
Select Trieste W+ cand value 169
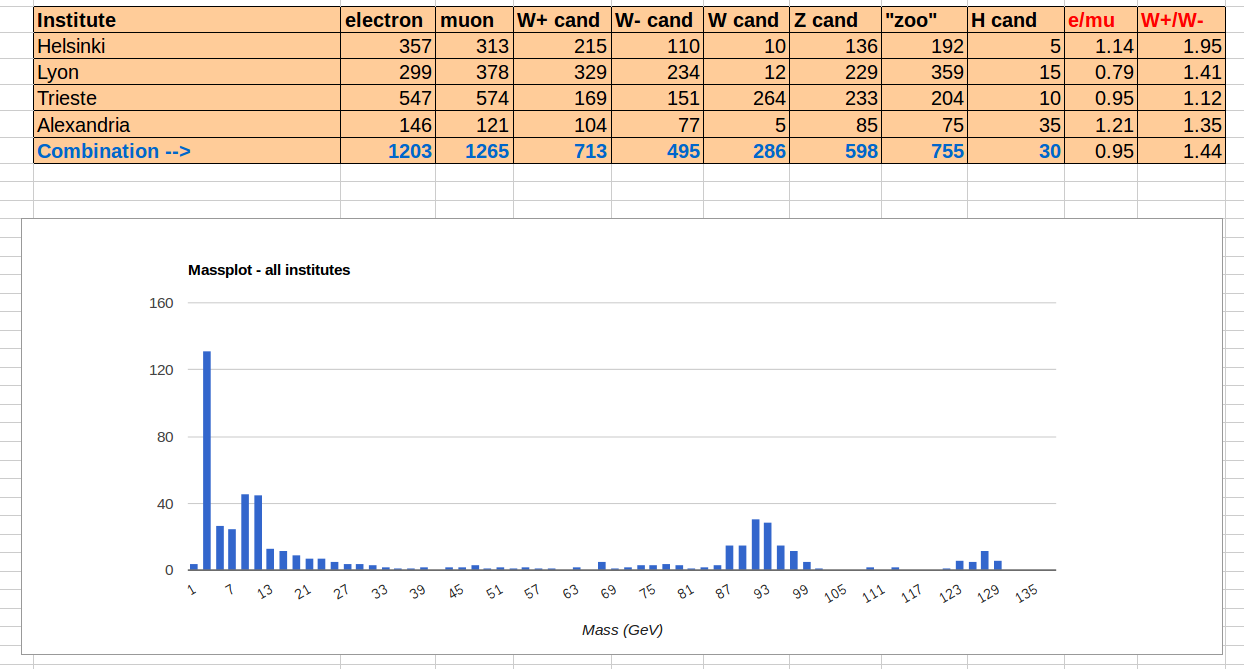pyautogui.click(x=562, y=98)
